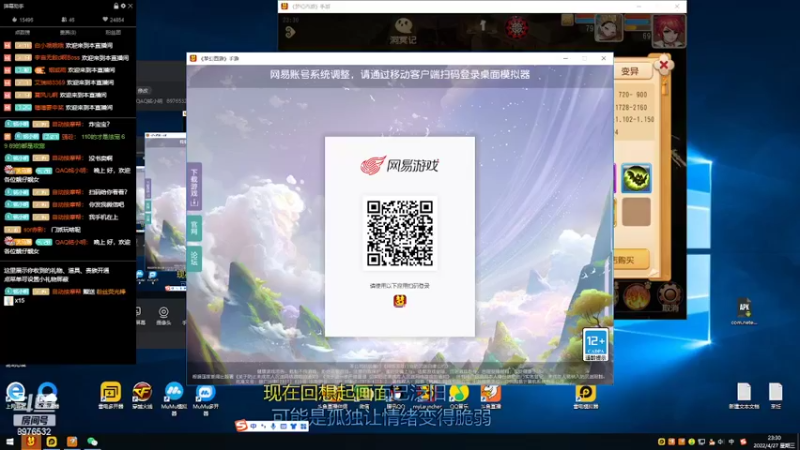Click the game app icon below QR code
This screenshot has width=800, height=450.
pyautogui.click(x=399, y=301)
